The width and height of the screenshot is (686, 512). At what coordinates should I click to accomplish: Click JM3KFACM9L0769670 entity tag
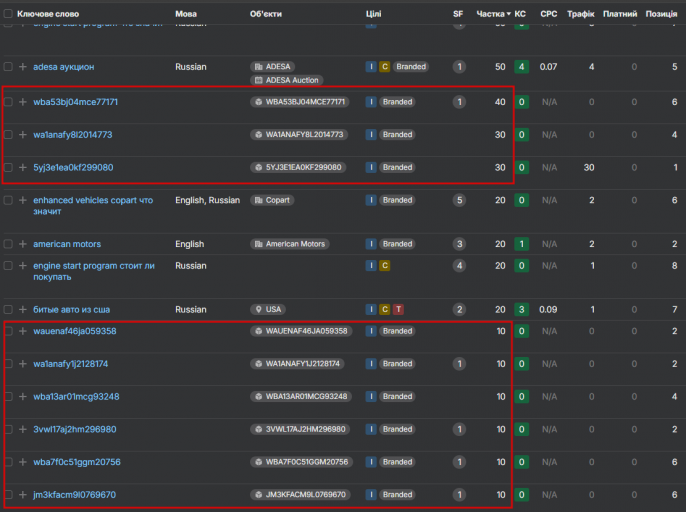300,494
